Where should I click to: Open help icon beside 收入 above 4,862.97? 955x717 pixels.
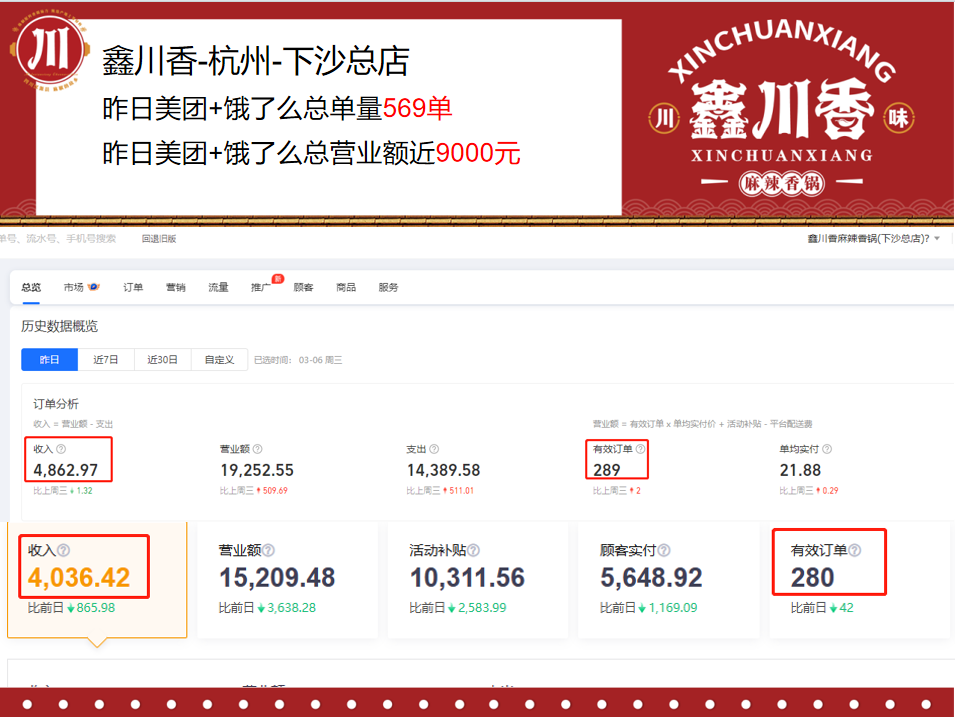click(61, 449)
